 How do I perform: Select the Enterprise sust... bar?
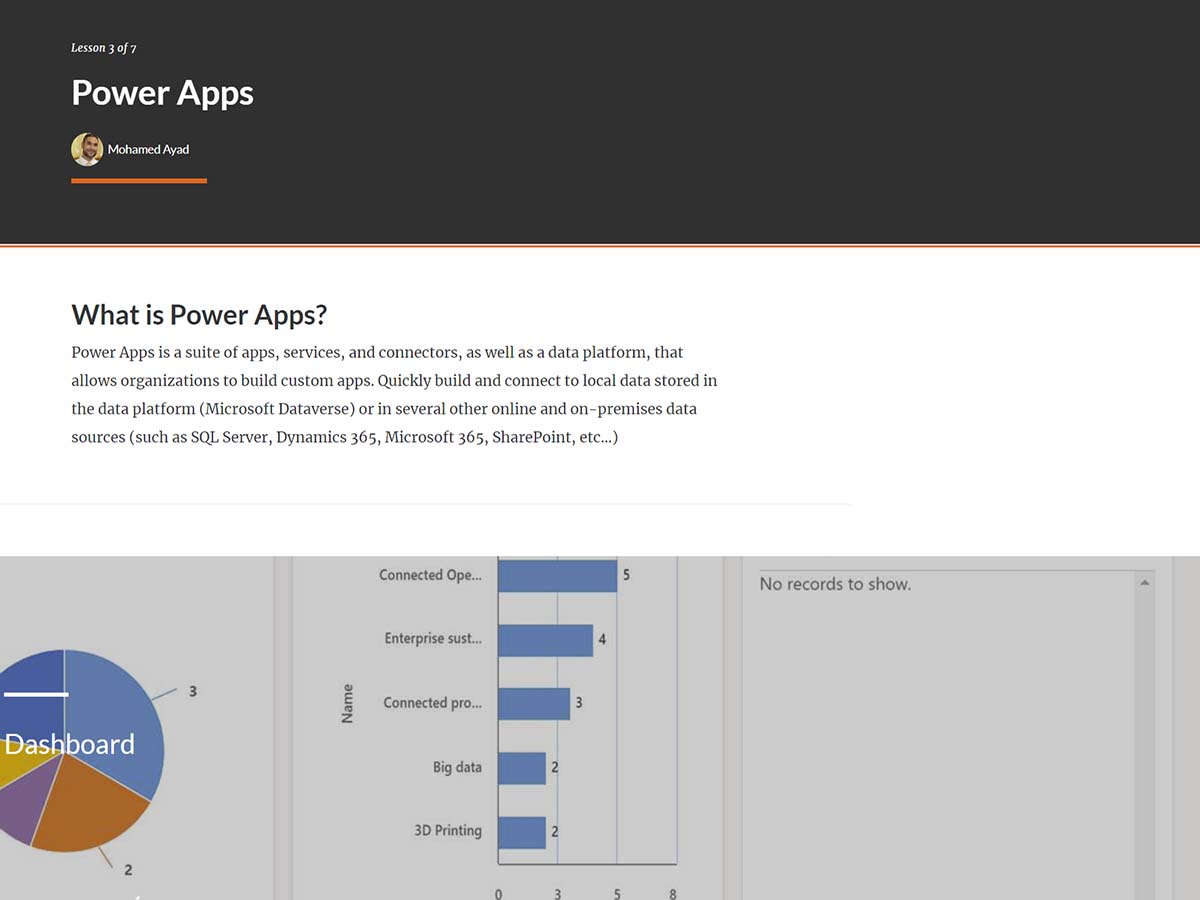pyautogui.click(x=545, y=639)
